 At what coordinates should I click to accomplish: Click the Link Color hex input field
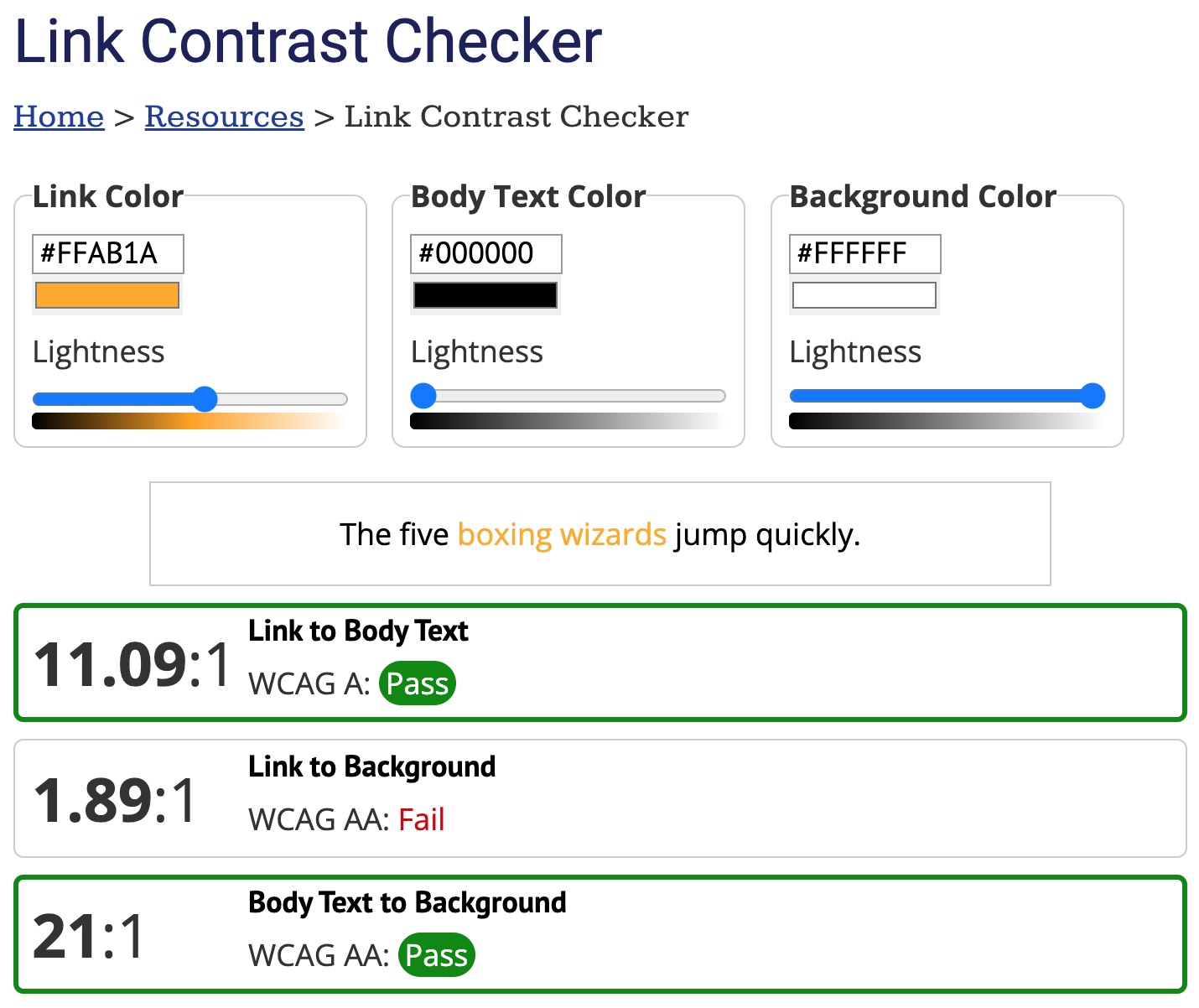point(107,253)
